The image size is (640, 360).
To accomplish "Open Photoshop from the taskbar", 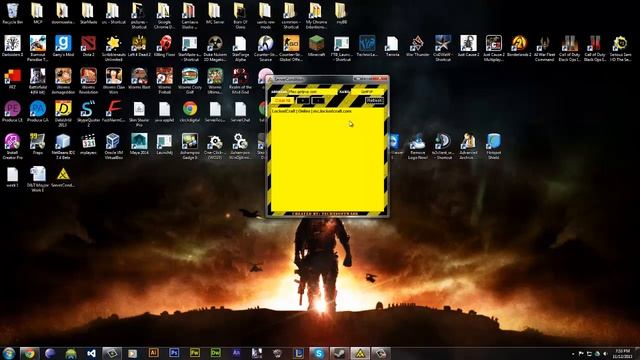I will click(x=174, y=353).
